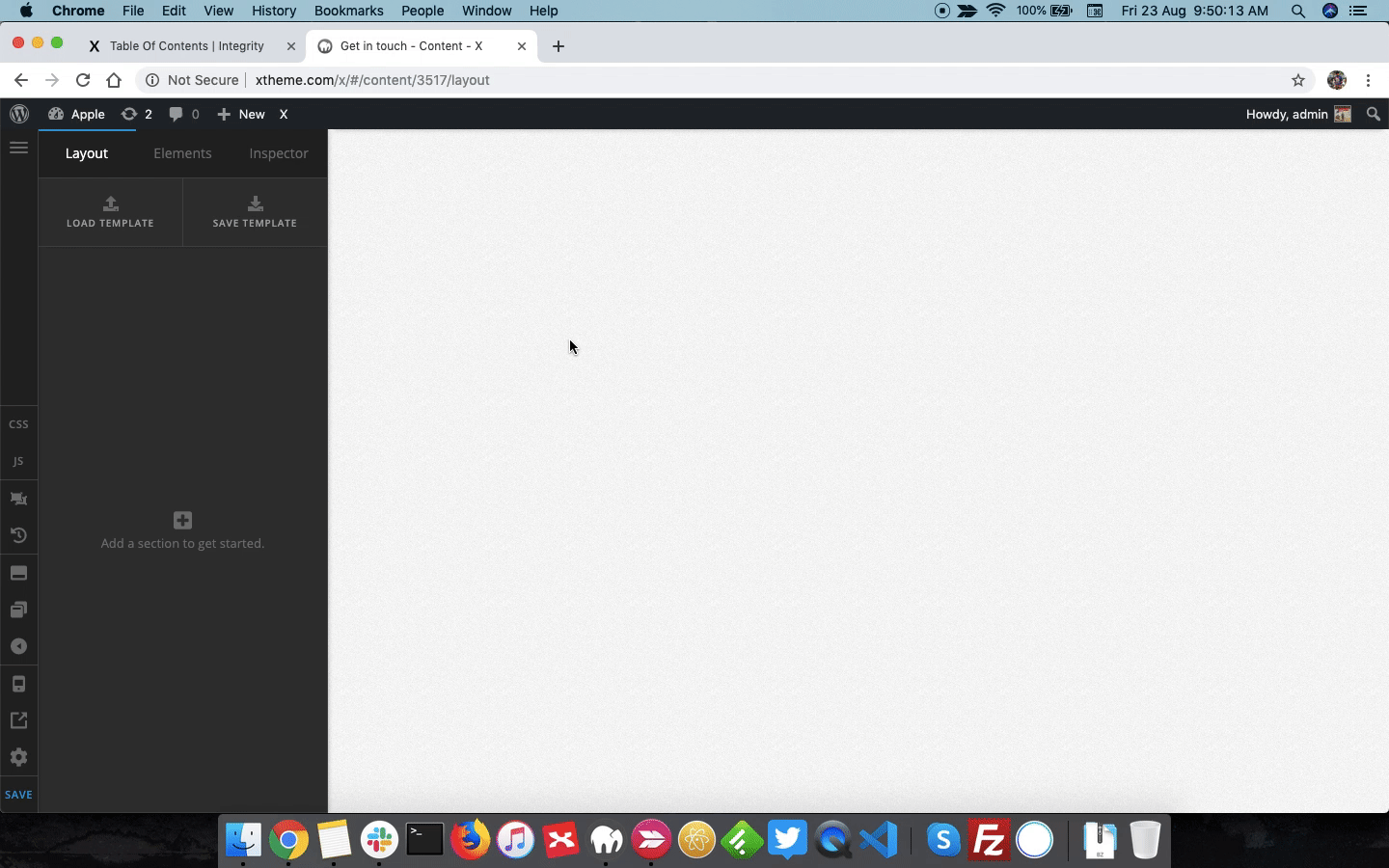The height and width of the screenshot is (868, 1389).
Task: Go forward in browser history
Action: (x=52, y=80)
